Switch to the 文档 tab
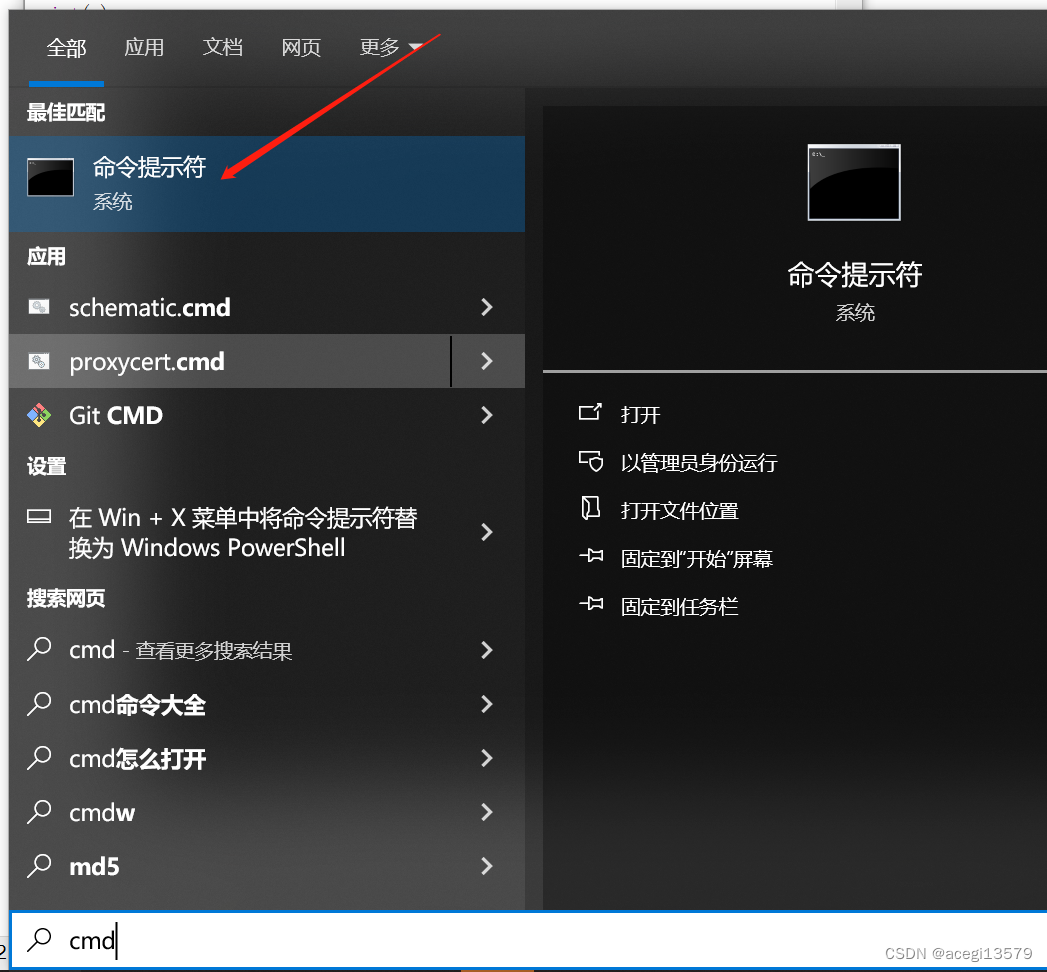 (223, 47)
